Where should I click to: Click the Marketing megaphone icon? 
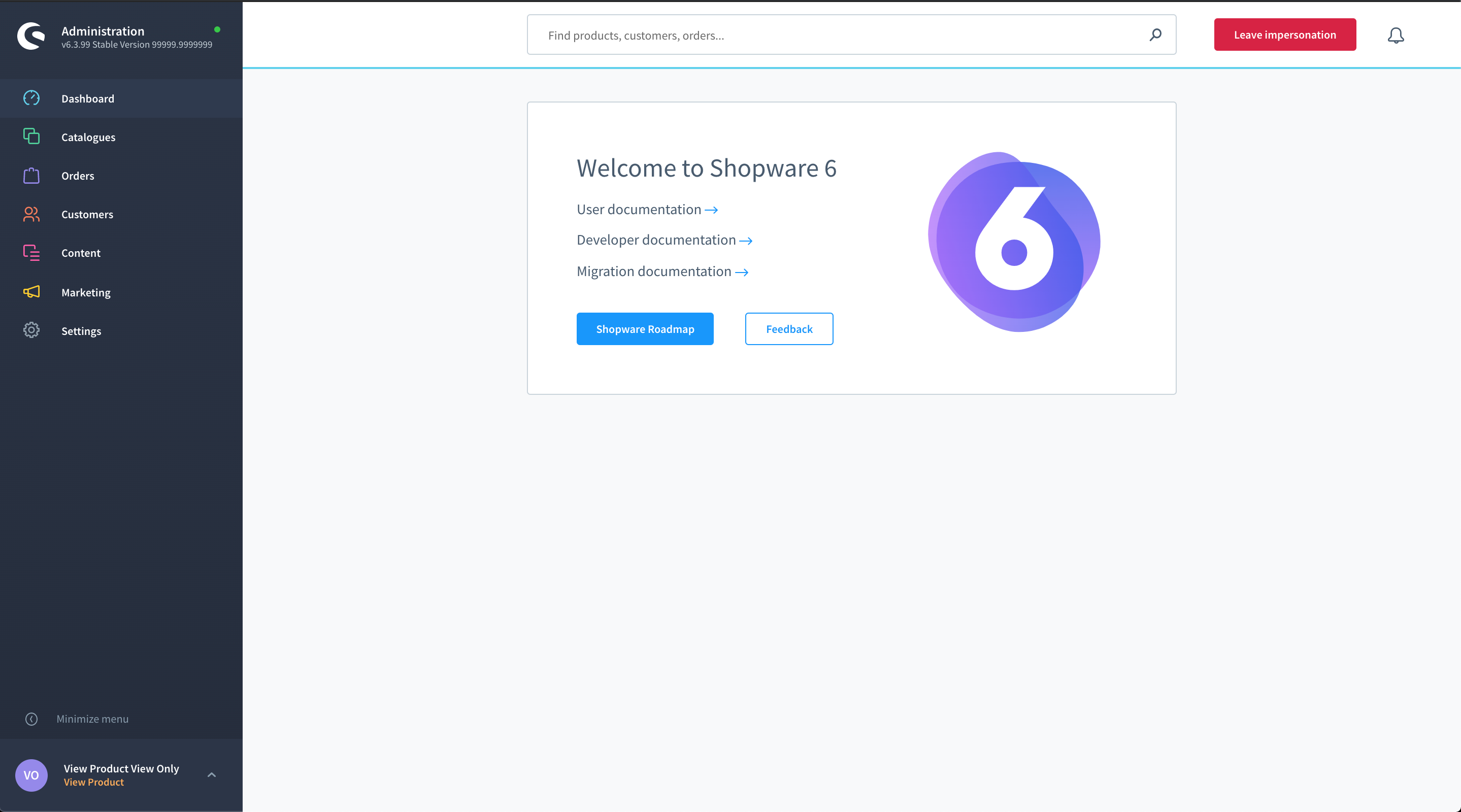pyautogui.click(x=31, y=292)
